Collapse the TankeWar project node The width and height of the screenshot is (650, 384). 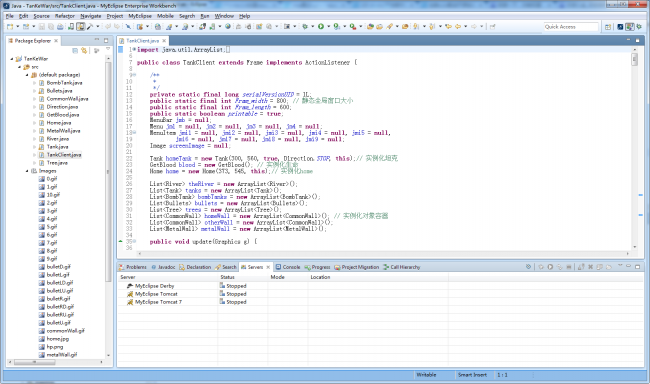(x=12, y=59)
